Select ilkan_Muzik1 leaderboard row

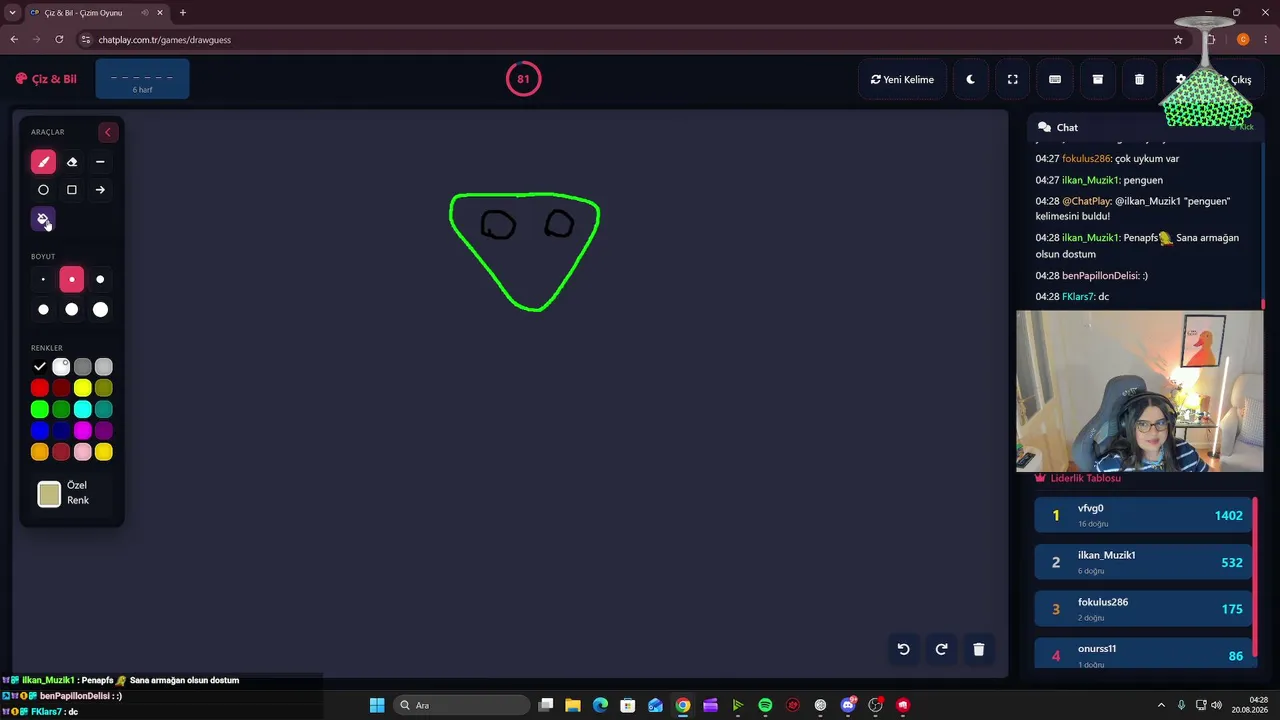tap(1144, 563)
